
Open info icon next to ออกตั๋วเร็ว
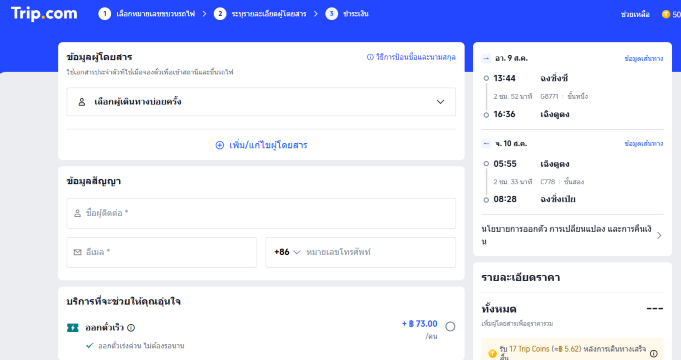coord(131,328)
